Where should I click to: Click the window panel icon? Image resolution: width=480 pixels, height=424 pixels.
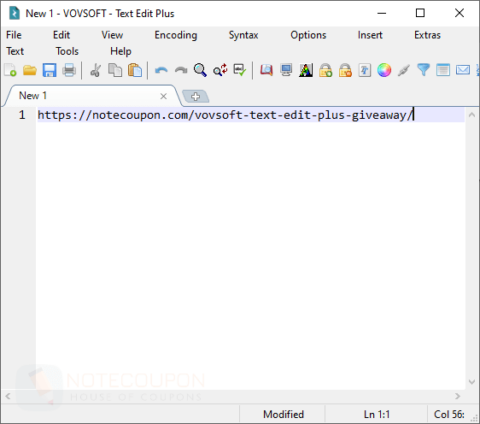[443, 70]
